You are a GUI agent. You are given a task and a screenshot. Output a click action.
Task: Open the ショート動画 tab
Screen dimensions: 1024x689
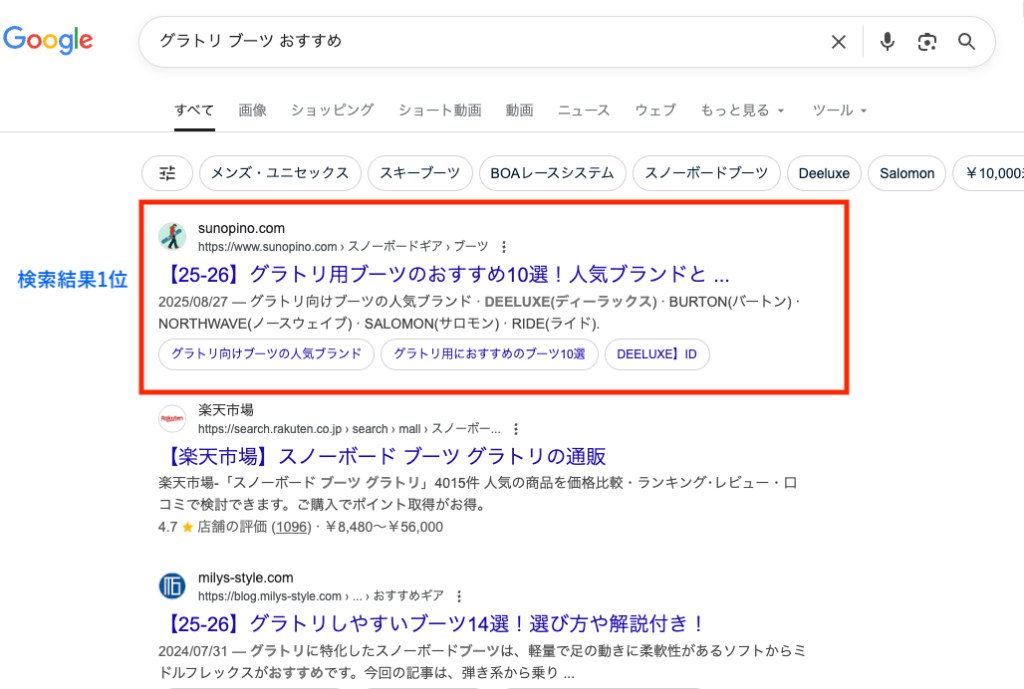[x=440, y=110]
